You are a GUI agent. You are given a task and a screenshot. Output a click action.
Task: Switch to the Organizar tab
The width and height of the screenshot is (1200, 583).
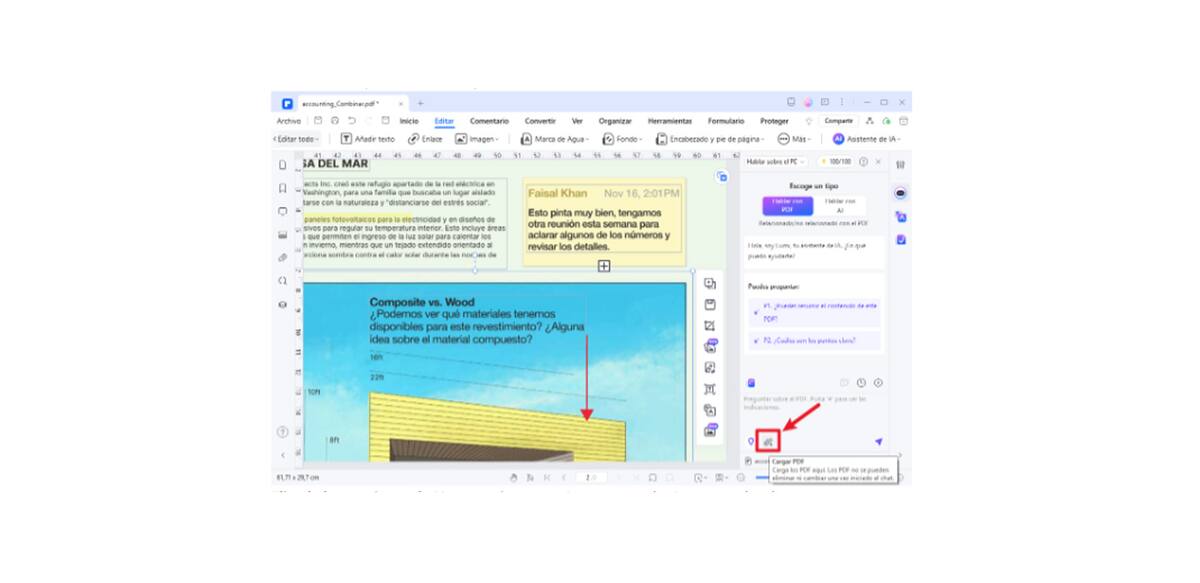coord(615,121)
